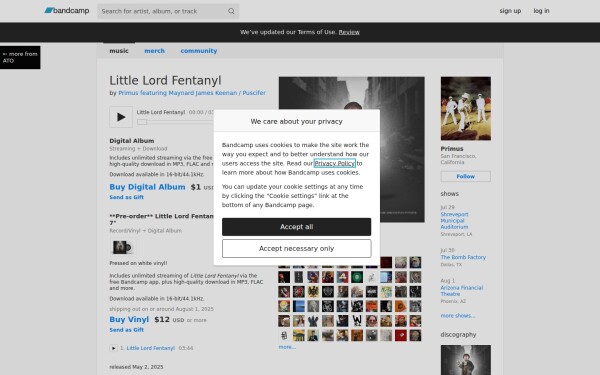600x375 pixels.
Task: Open track 1 Little Lord Fentanyl link
Action: coord(150,348)
